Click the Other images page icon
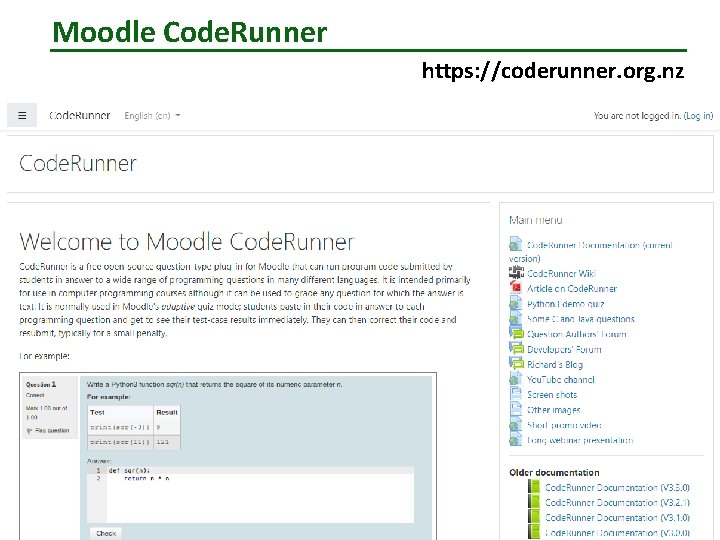The image size is (720, 540). [515, 409]
